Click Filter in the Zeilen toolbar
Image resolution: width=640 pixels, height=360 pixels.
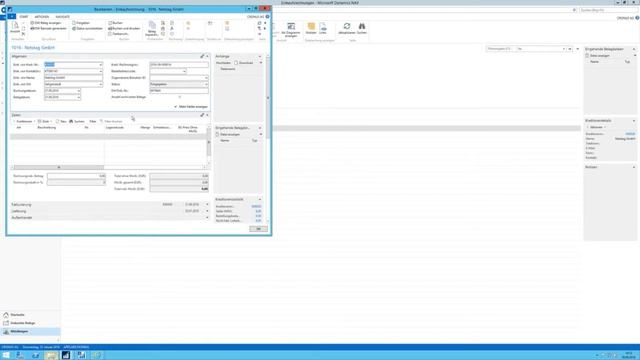point(93,121)
